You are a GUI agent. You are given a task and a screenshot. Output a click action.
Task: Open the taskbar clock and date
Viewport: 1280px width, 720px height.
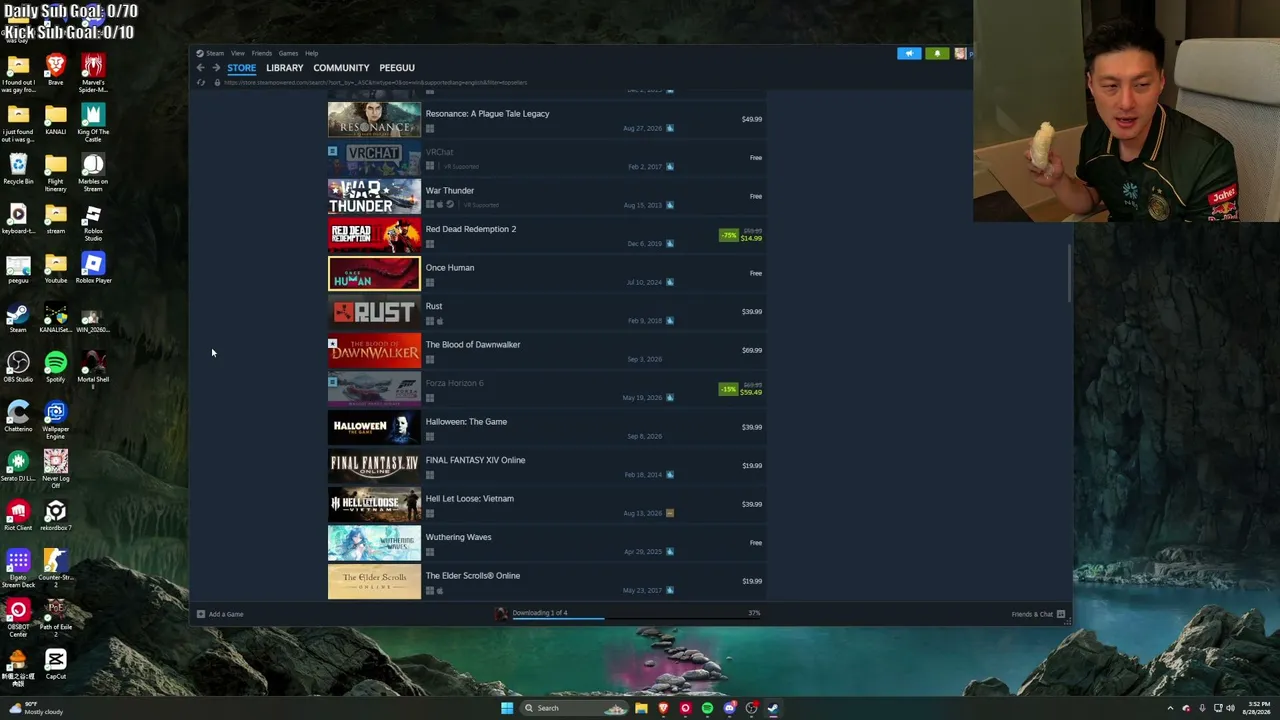click(x=1258, y=708)
